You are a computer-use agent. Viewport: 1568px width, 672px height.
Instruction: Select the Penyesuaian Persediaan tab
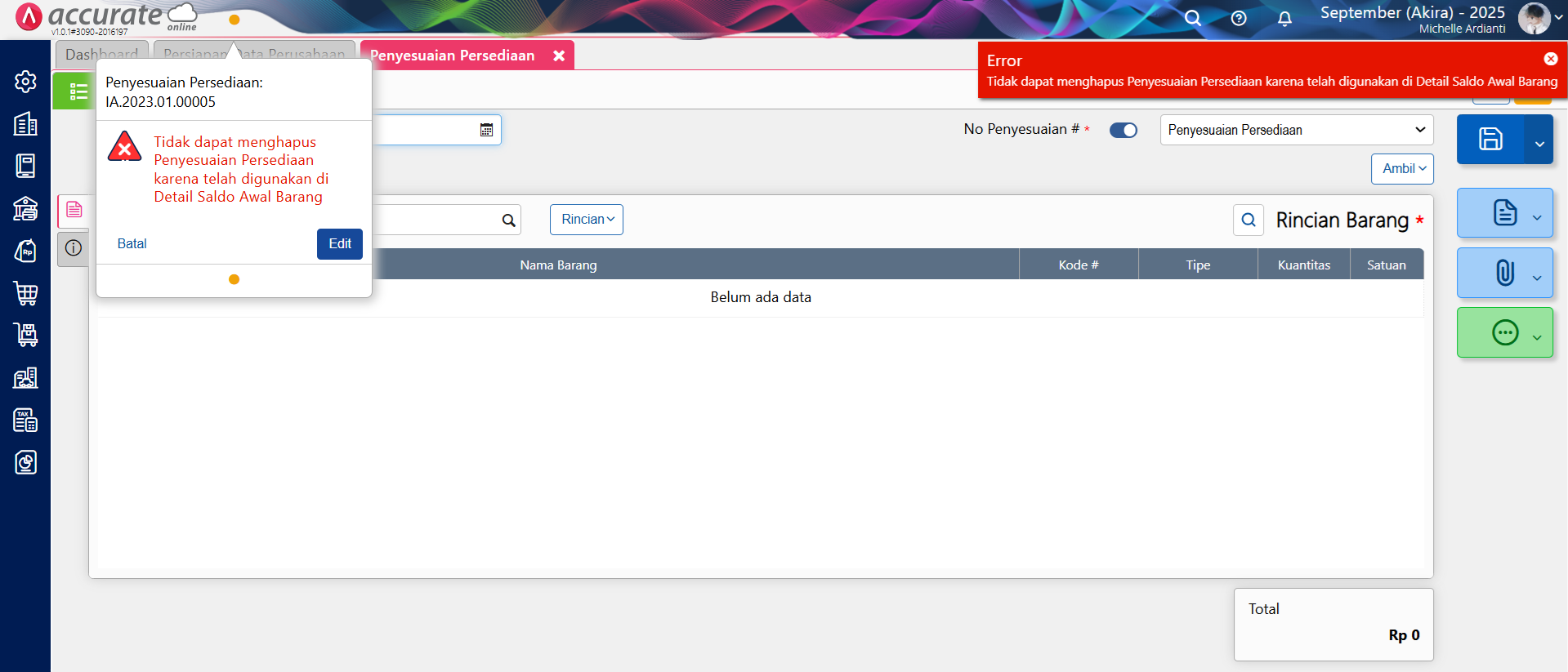452,56
